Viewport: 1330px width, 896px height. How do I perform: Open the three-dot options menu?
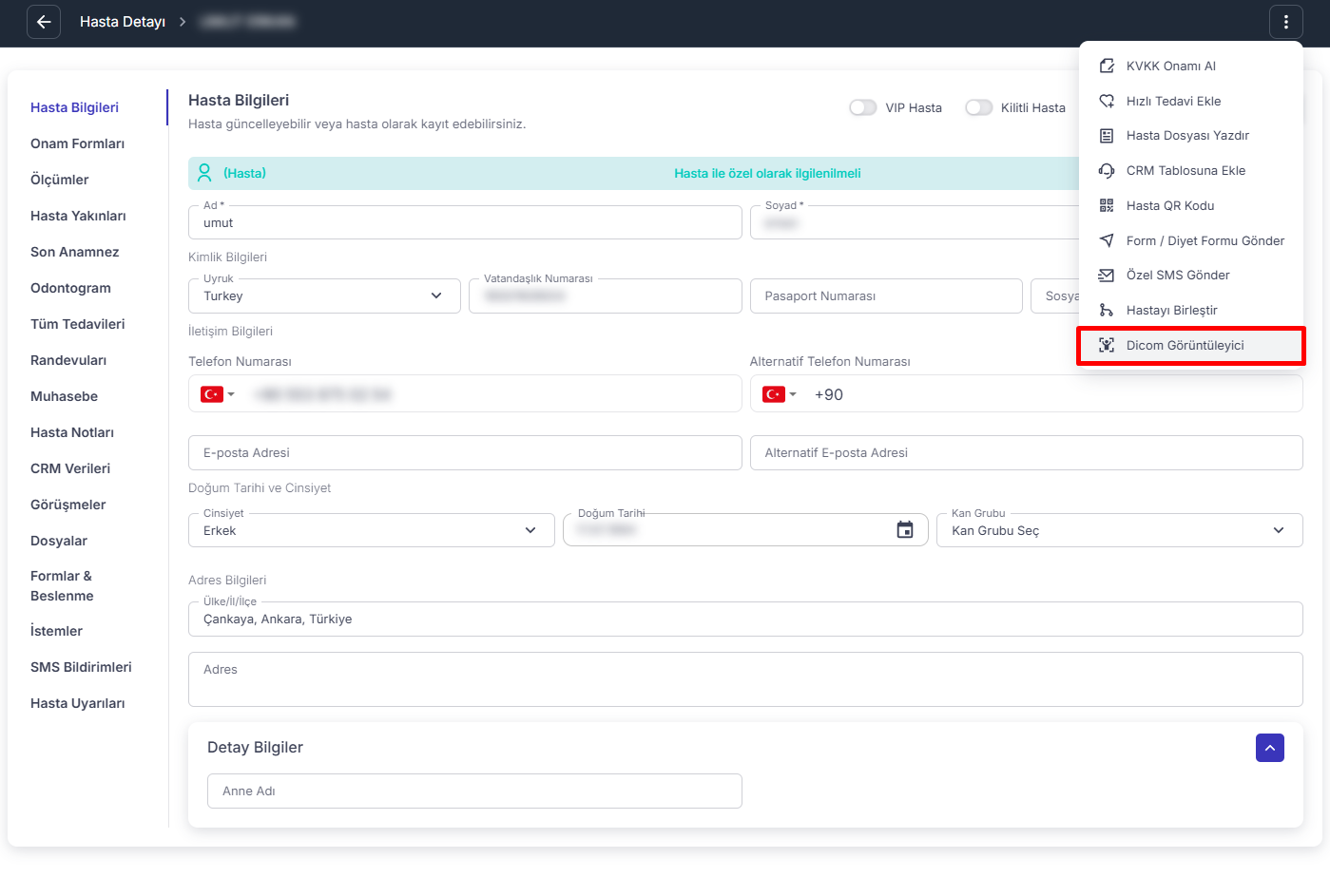1285,22
